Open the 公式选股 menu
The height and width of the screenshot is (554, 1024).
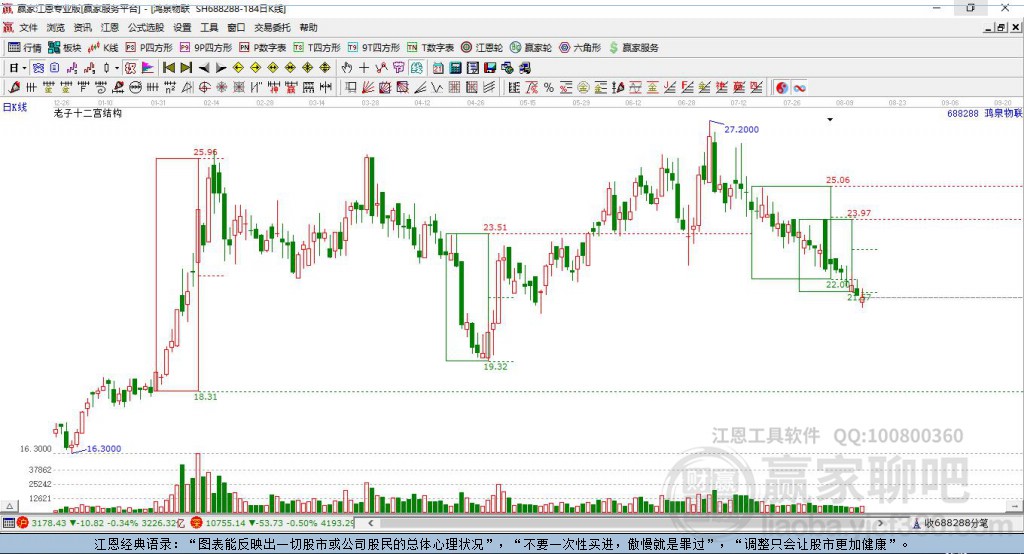pos(146,27)
